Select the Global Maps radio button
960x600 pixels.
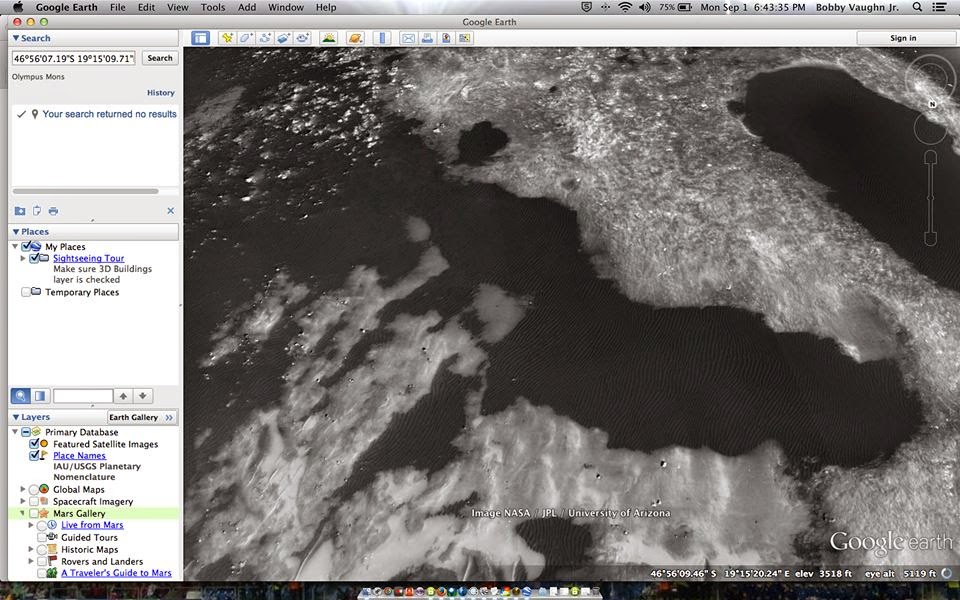coord(34,489)
